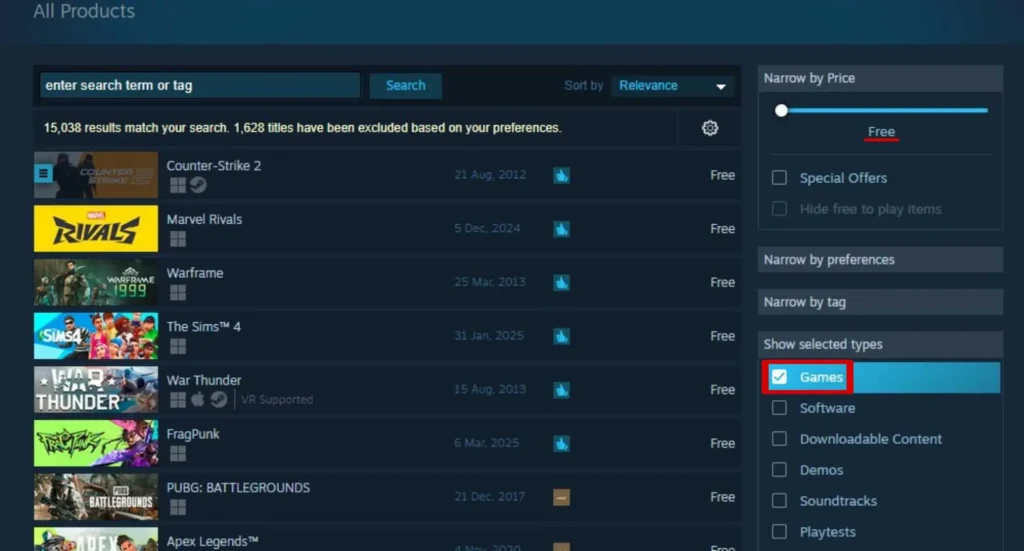Click Marvel Rivals release date 5 Dec, 2024
1024x551 pixels.
point(487,228)
